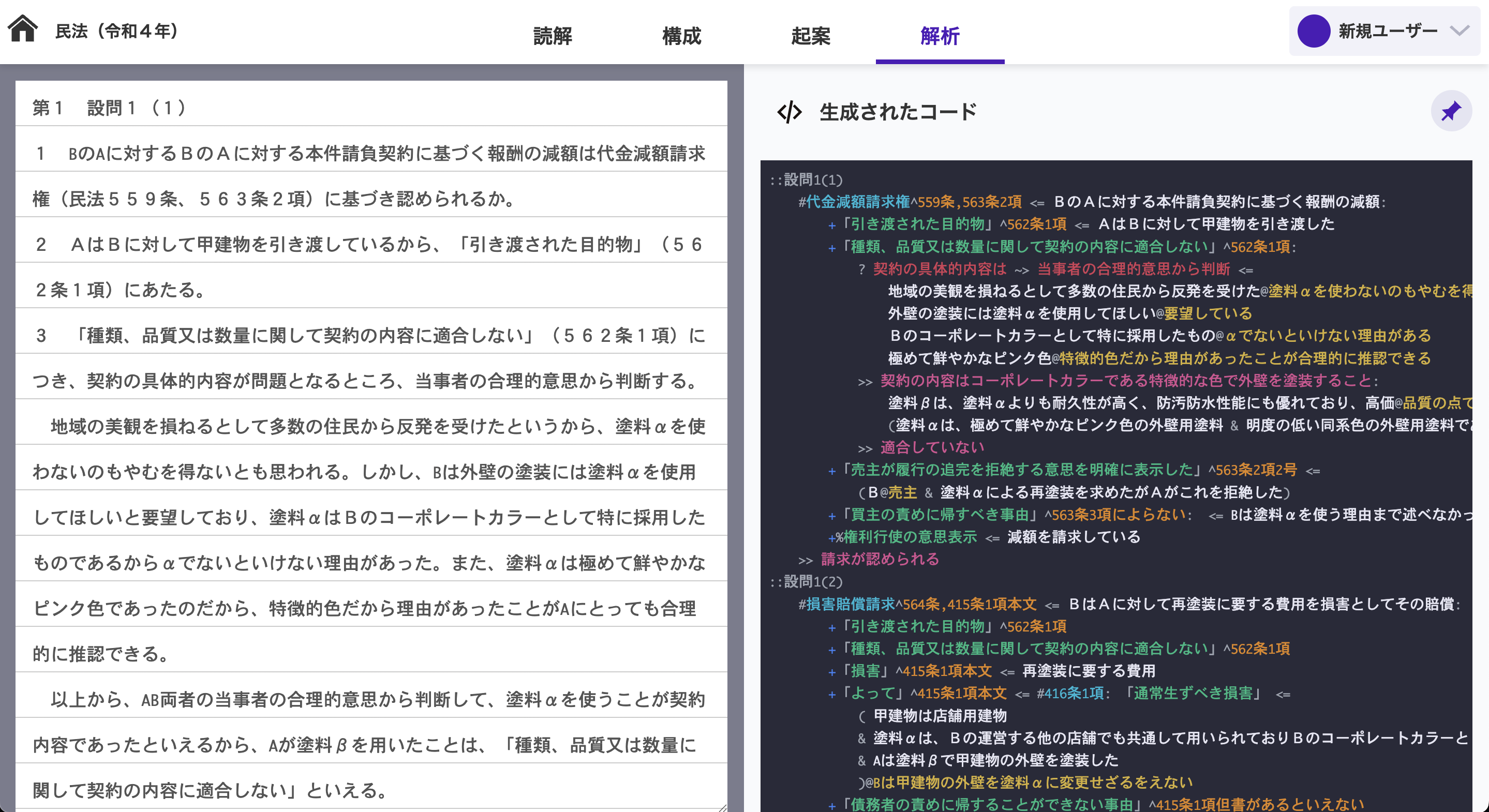
Task: Click the code icon beside 生成されたコード
Action: point(789,111)
